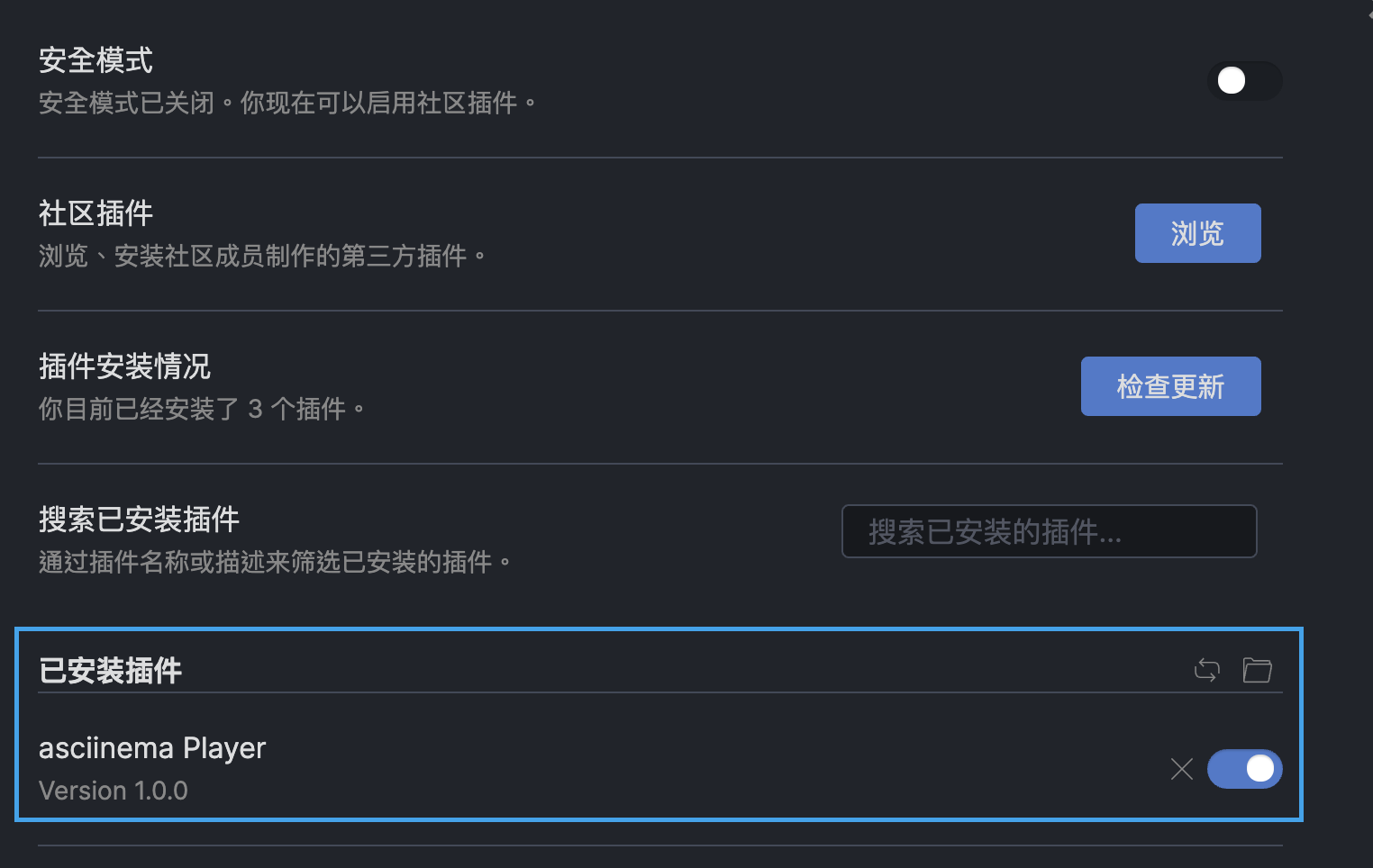
Task: Select the 搜索已安装插件 heading
Action: (x=140, y=520)
